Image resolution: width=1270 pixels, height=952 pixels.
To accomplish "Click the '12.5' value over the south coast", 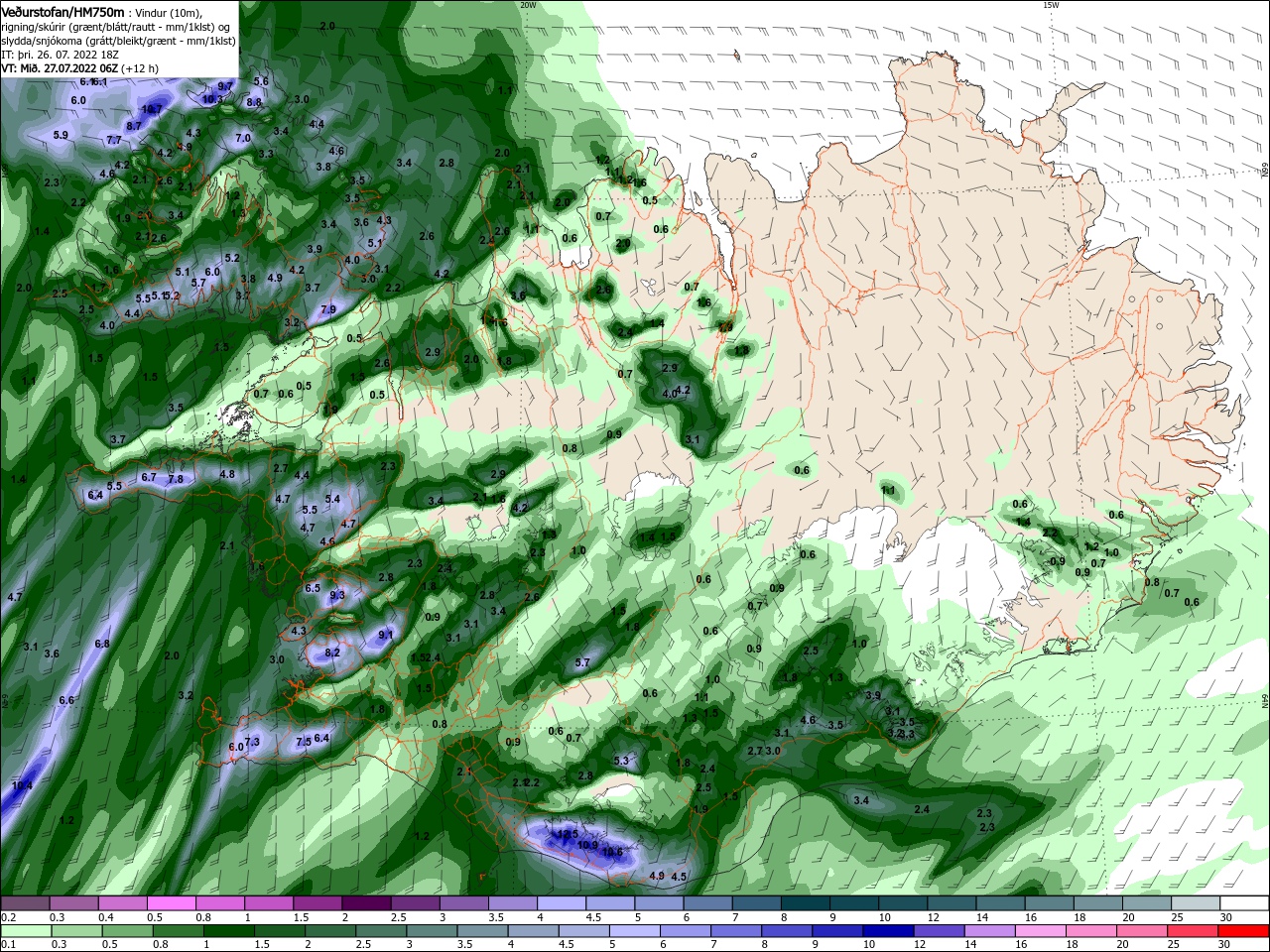I will point(566,835).
